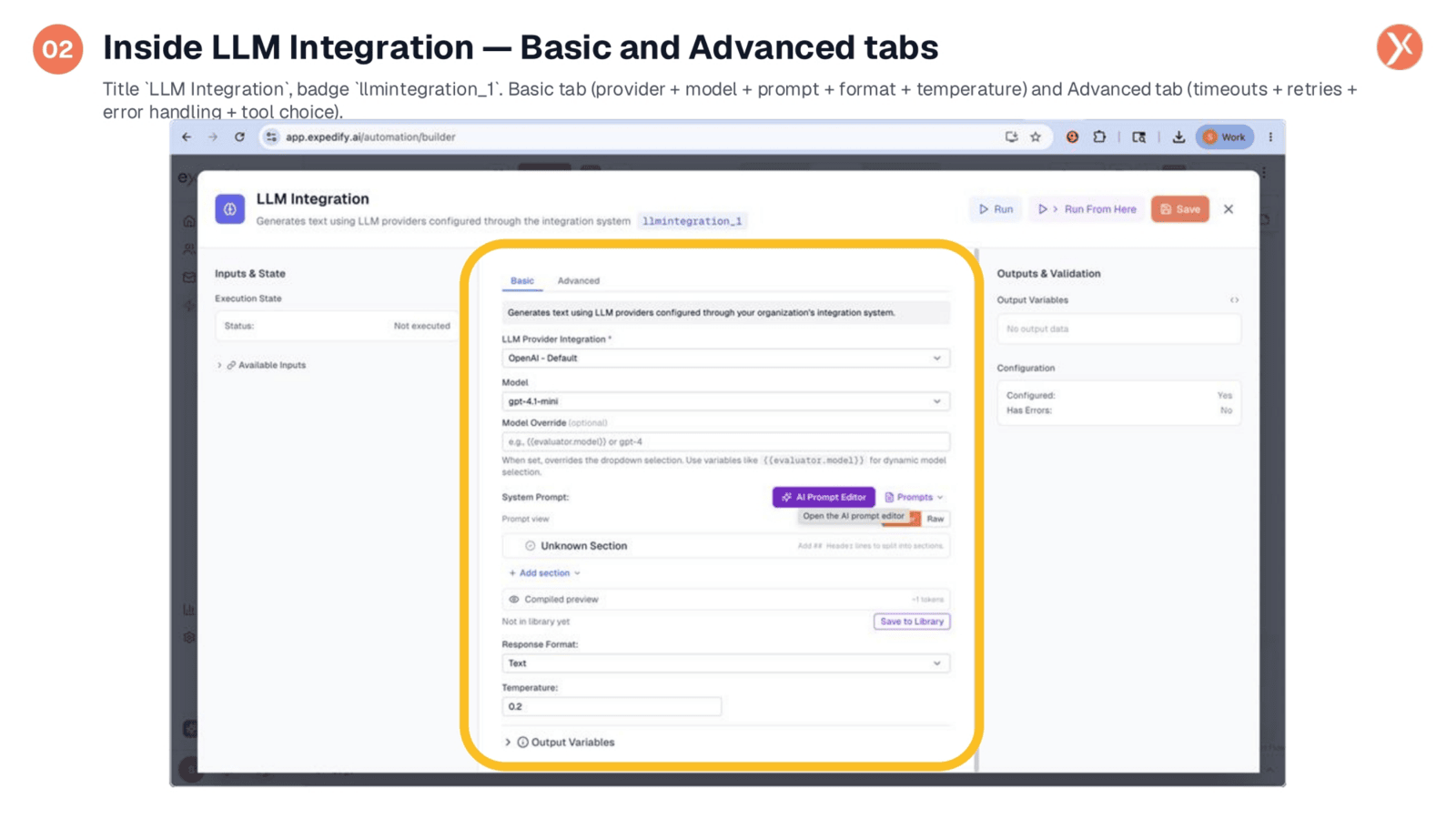Open site info icon left of the URL
The image size is (1456, 819).
tap(271, 137)
